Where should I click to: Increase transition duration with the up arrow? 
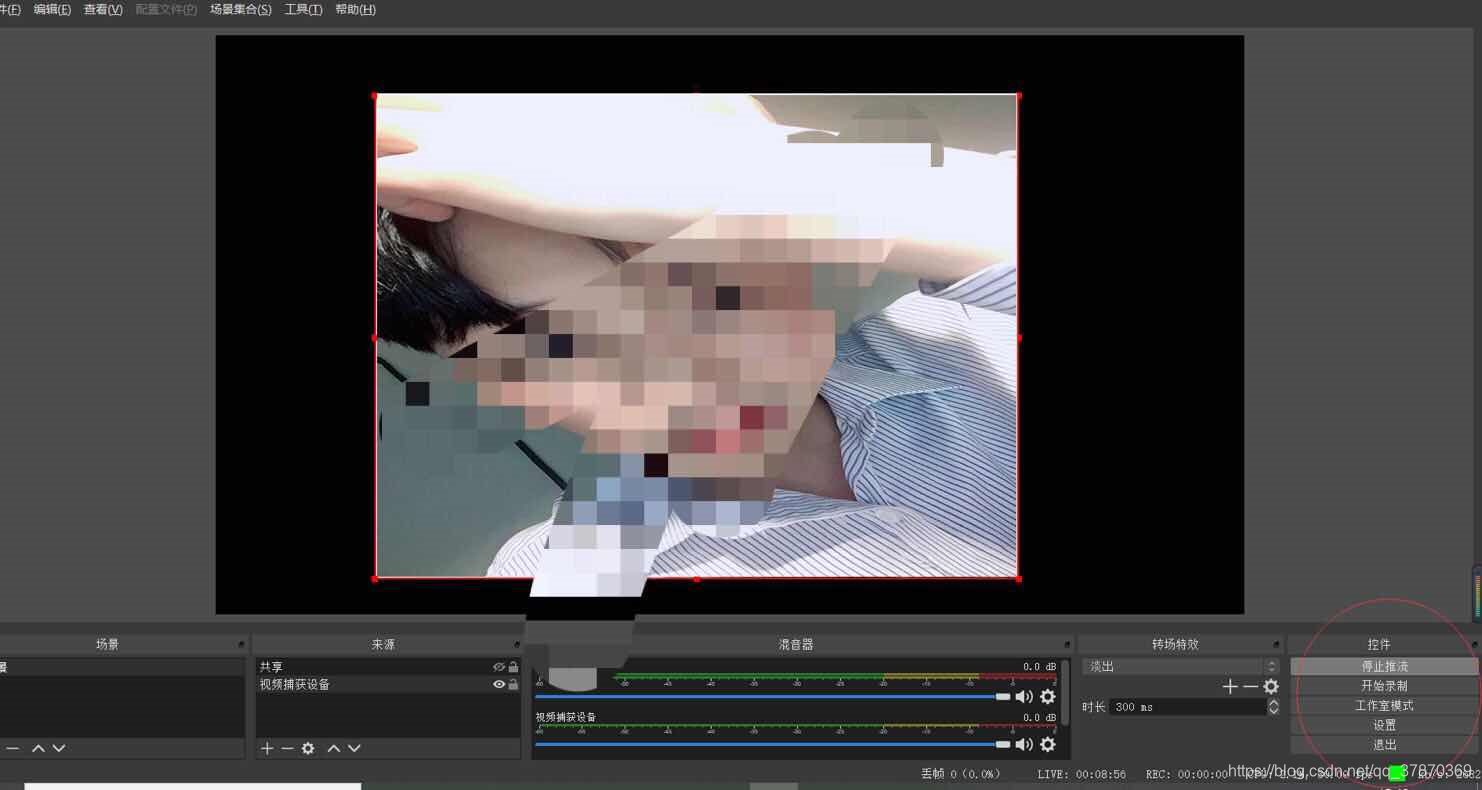1273,703
